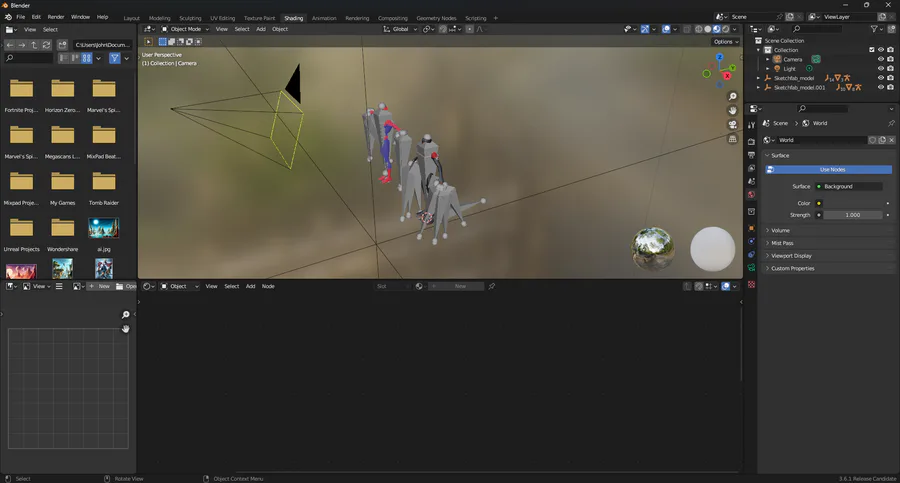Switch to the Animation workspace tab
Viewport: 900px width, 483px height.
pos(324,18)
